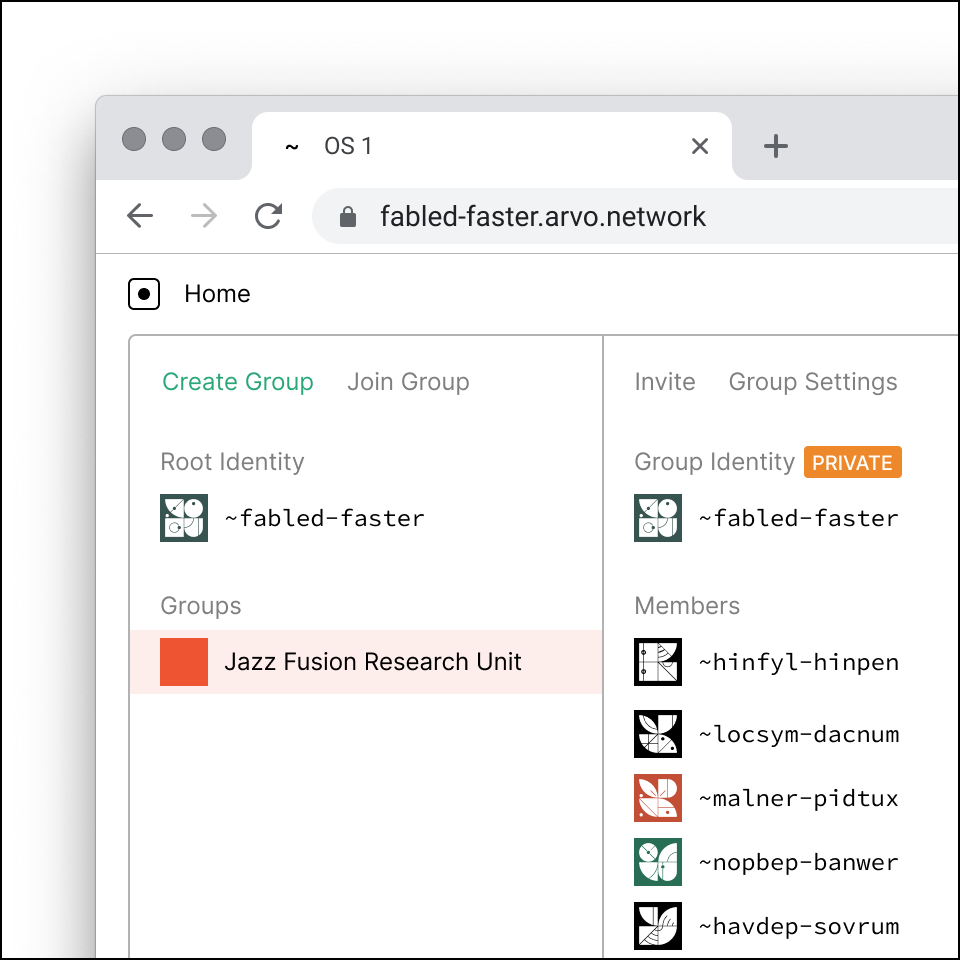Click the ~havdep-sovrum sigil icon

(x=658, y=926)
